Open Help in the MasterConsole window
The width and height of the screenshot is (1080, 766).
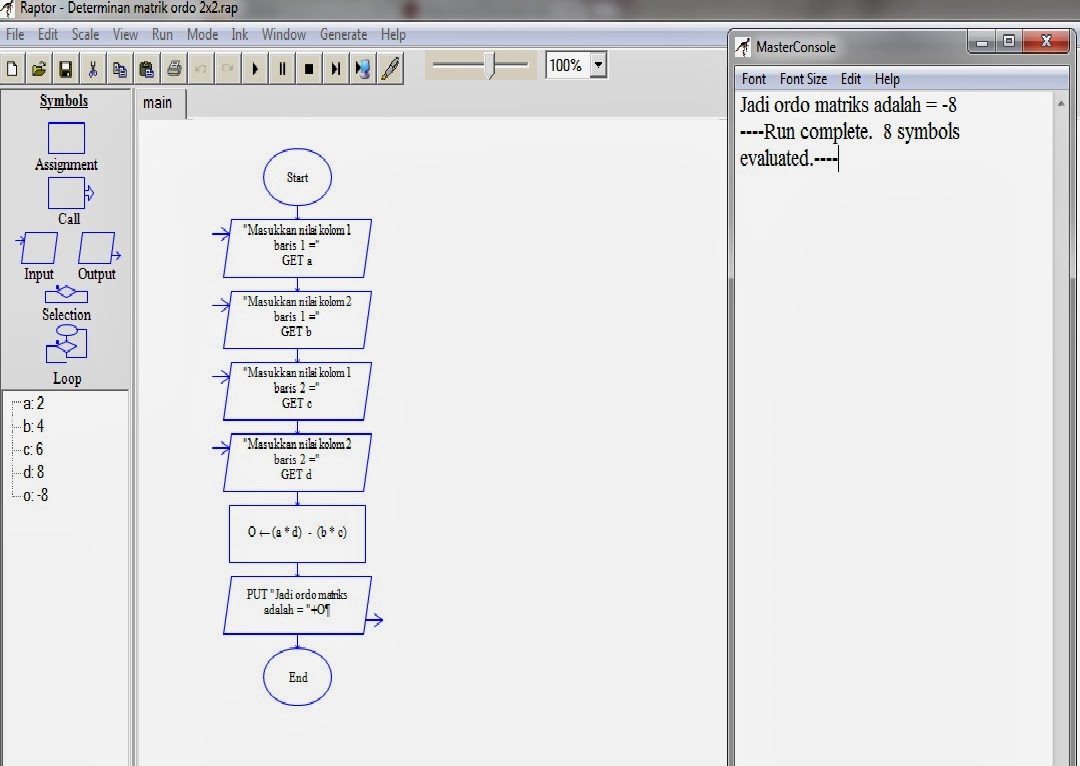(887, 79)
